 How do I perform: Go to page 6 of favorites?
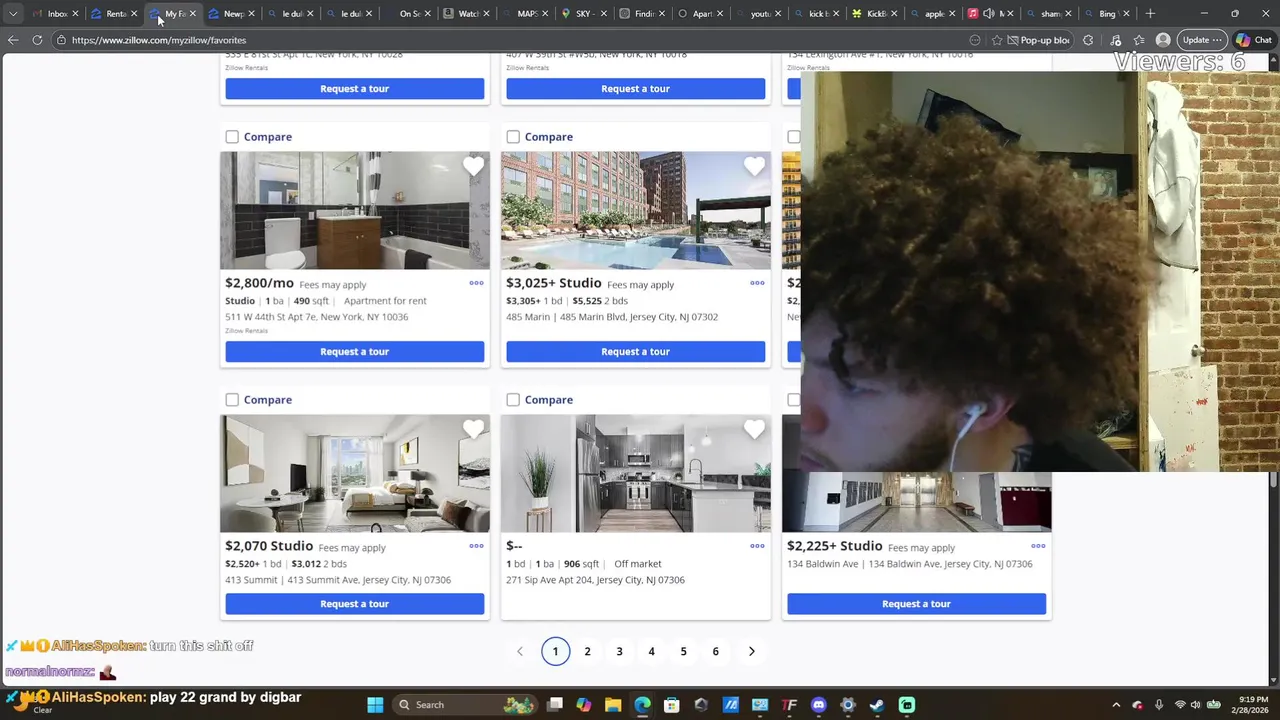(x=715, y=651)
